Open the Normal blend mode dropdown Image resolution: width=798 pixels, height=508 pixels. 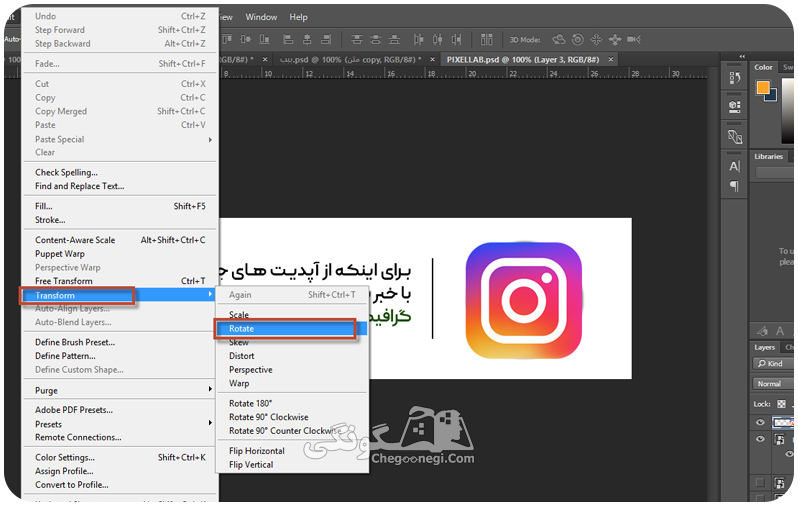(x=773, y=384)
